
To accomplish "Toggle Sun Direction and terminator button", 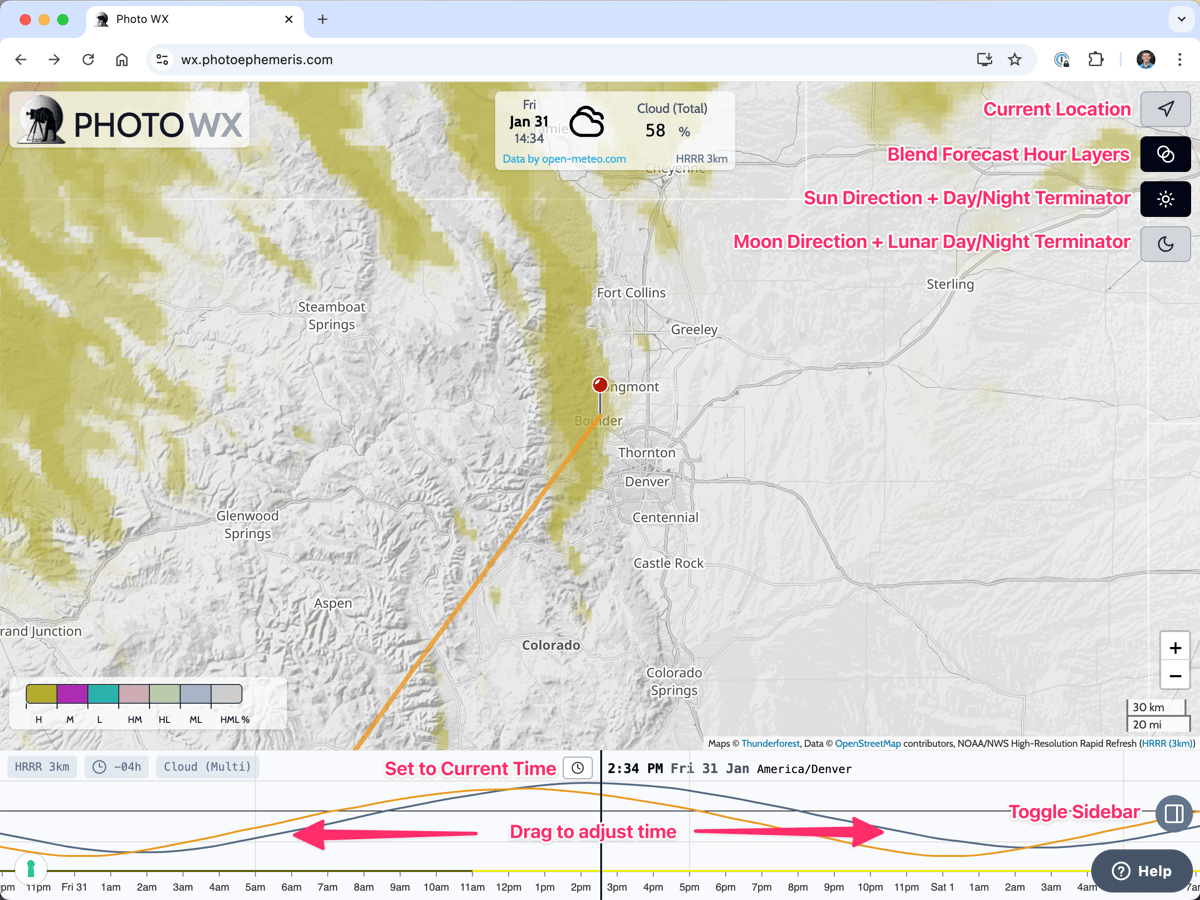I will tap(1166, 199).
